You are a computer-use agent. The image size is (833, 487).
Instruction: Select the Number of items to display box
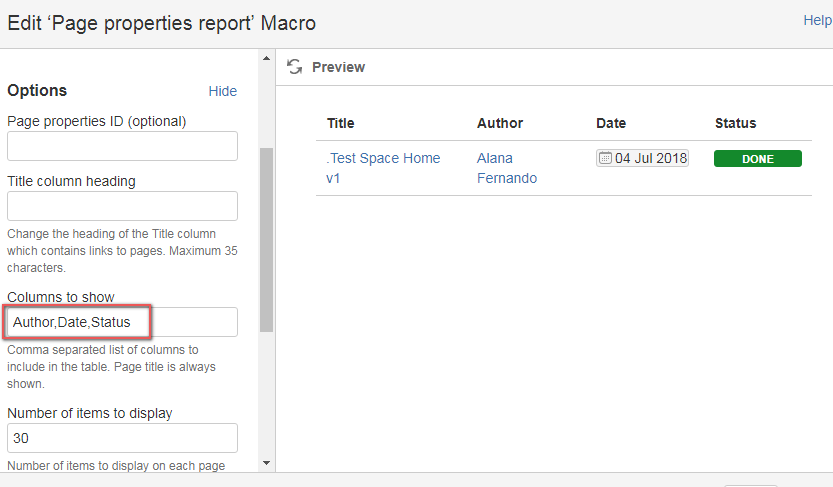122,438
